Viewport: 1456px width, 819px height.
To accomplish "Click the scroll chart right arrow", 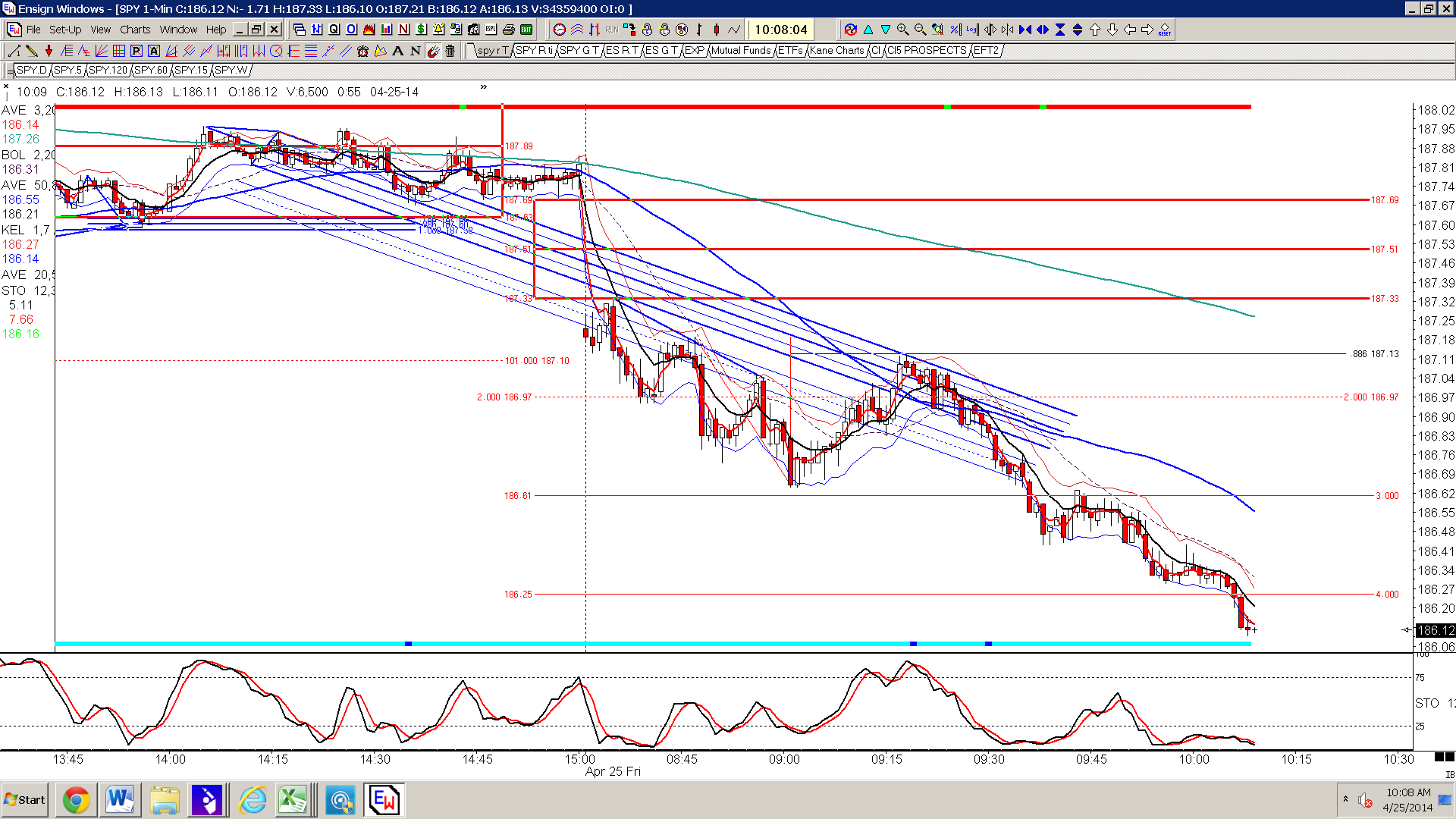I will [x=1147, y=30].
